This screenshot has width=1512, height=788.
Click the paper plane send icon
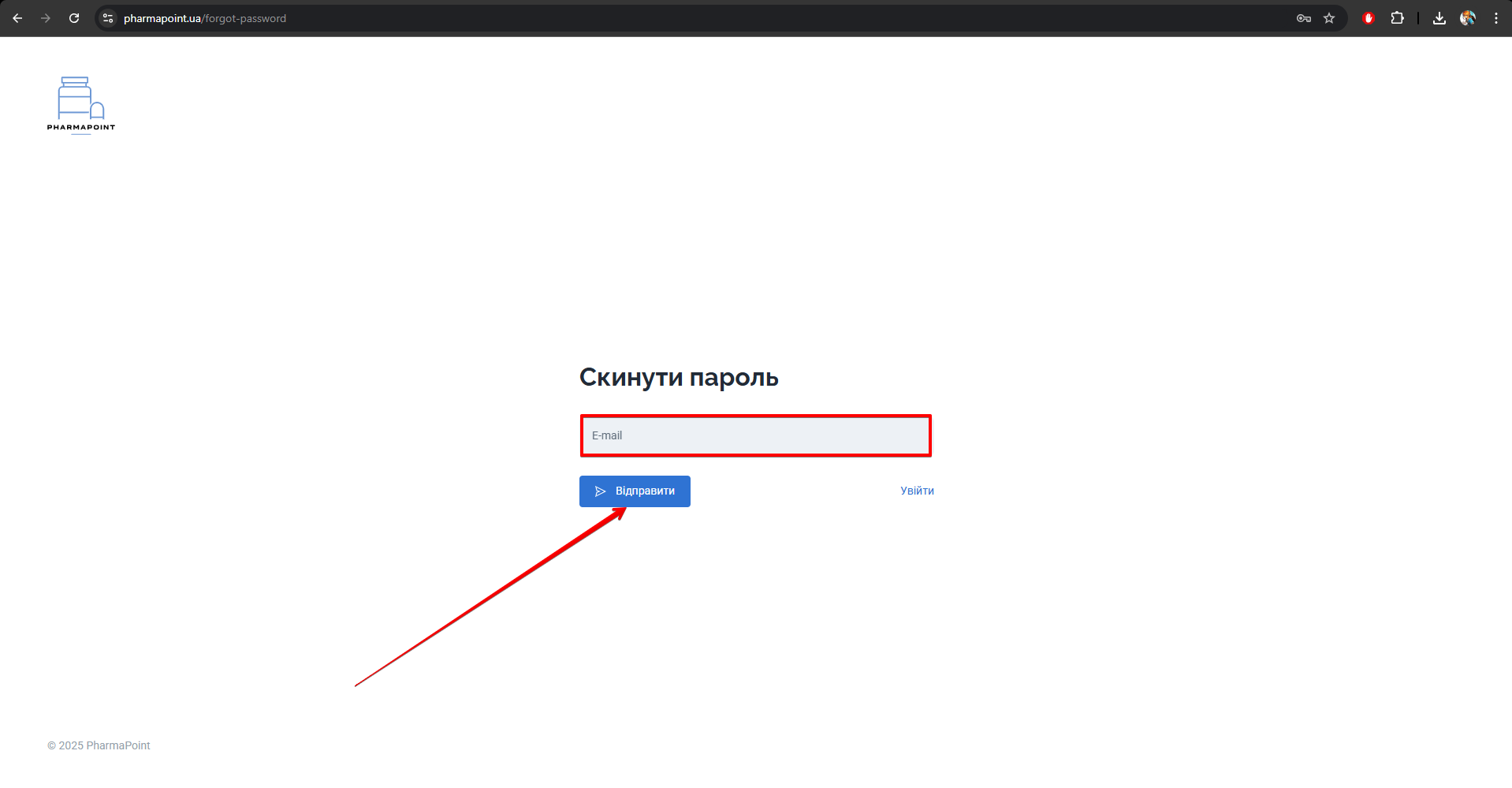pos(600,491)
